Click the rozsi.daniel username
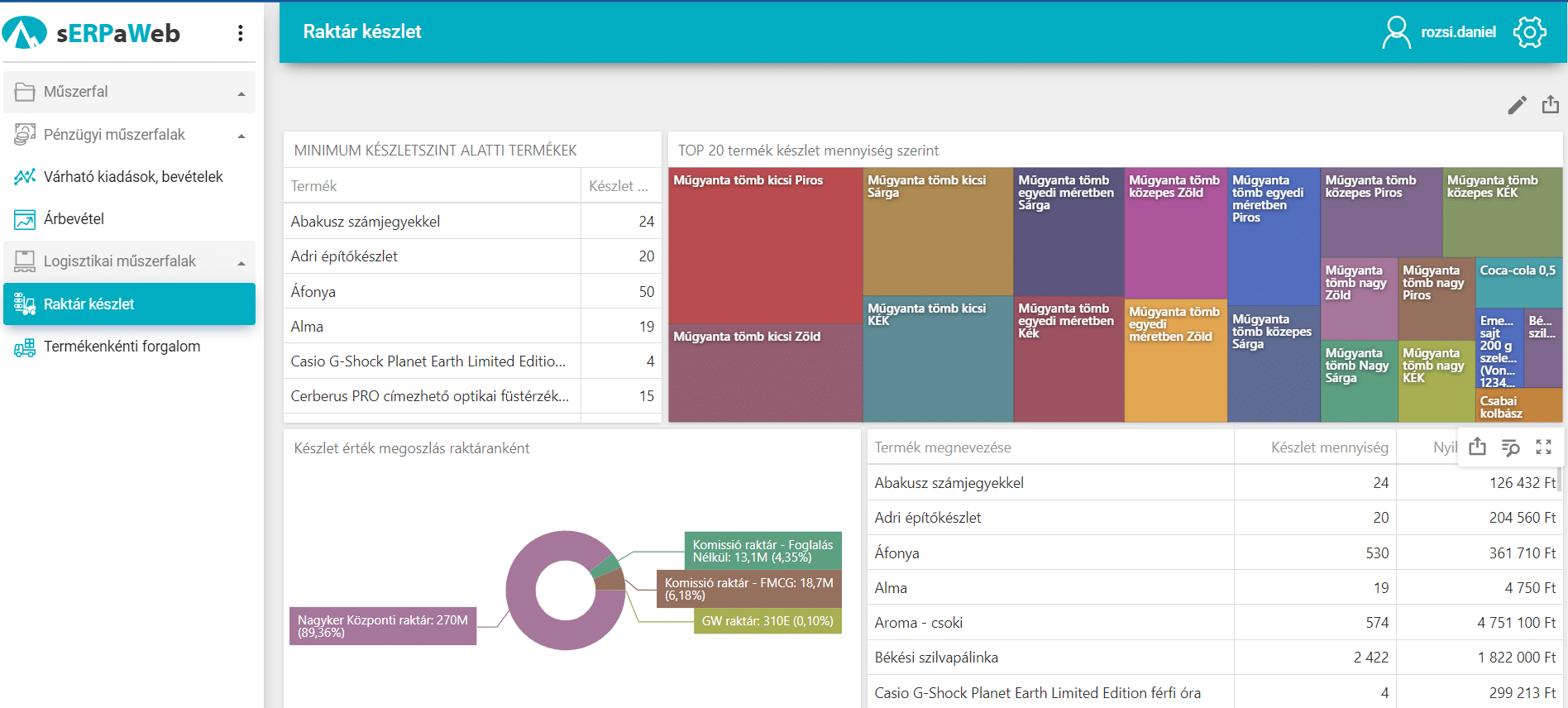This screenshot has width=1568, height=708. click(x=1458, y=32)
